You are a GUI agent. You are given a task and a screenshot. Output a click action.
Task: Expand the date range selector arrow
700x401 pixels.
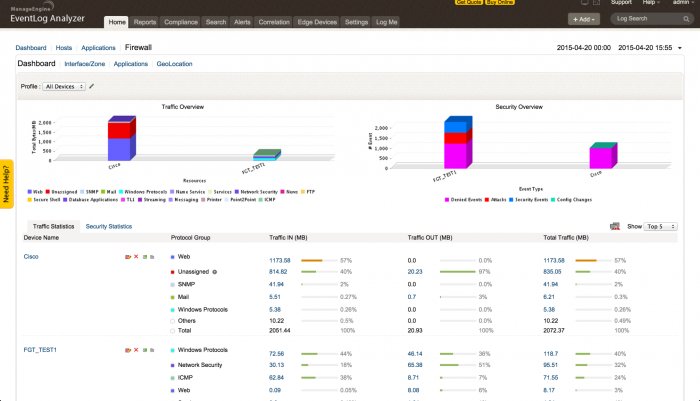coord(681,48)
